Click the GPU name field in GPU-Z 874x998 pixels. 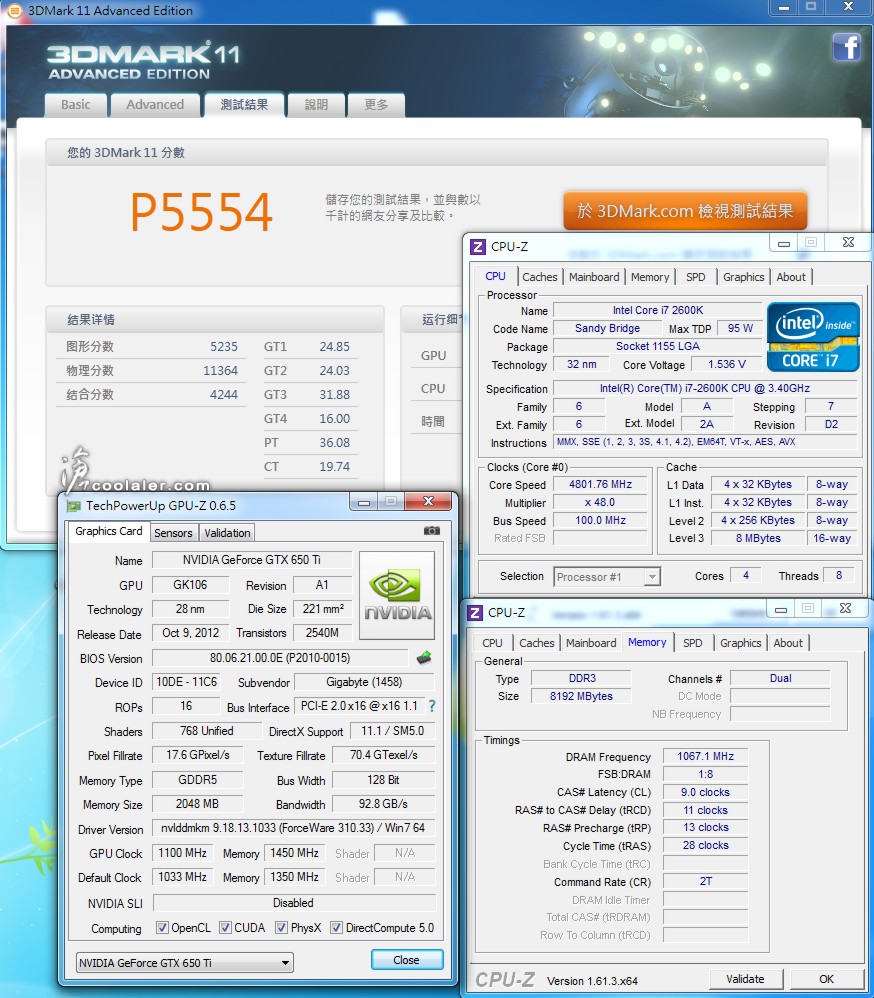click(x=251, y=559)
